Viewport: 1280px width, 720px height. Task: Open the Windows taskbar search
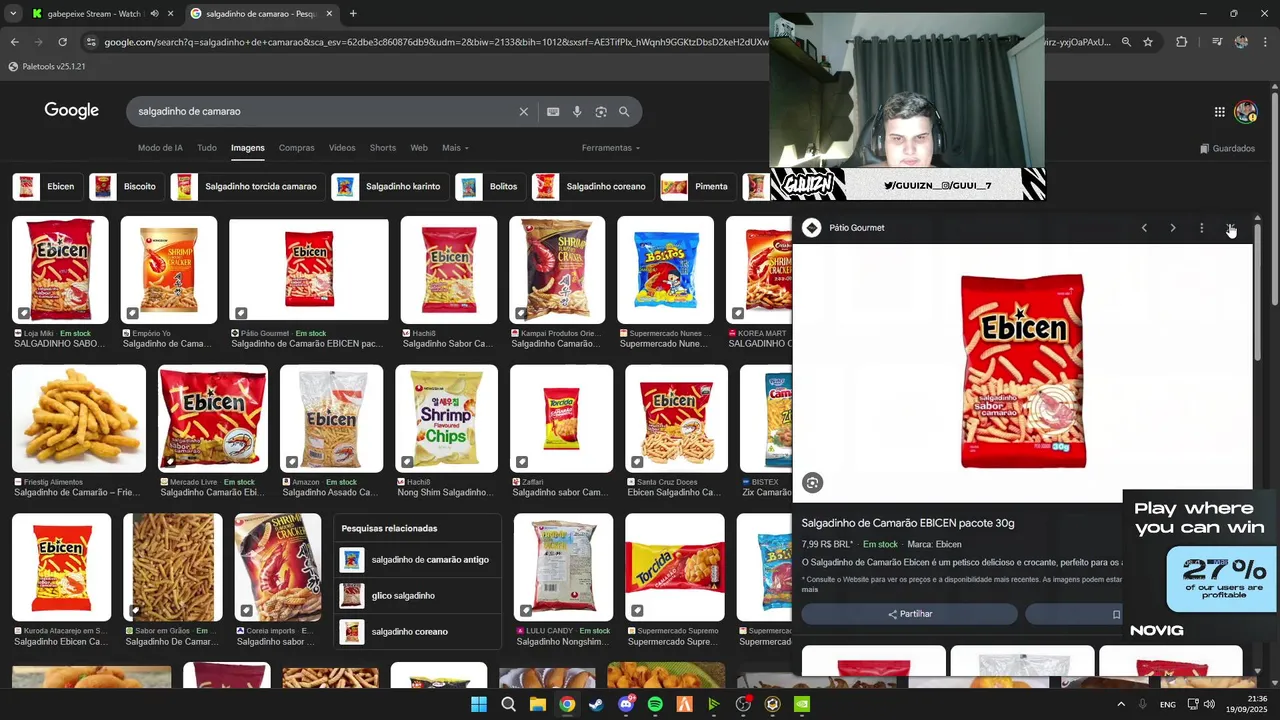pos(508,704)
